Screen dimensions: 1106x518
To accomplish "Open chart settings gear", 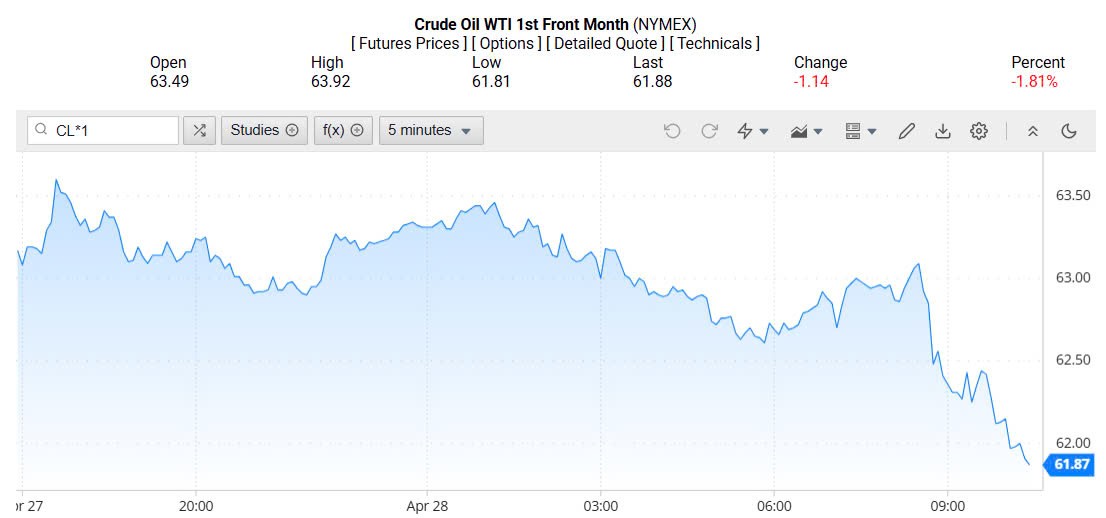I will pos(979,131).
